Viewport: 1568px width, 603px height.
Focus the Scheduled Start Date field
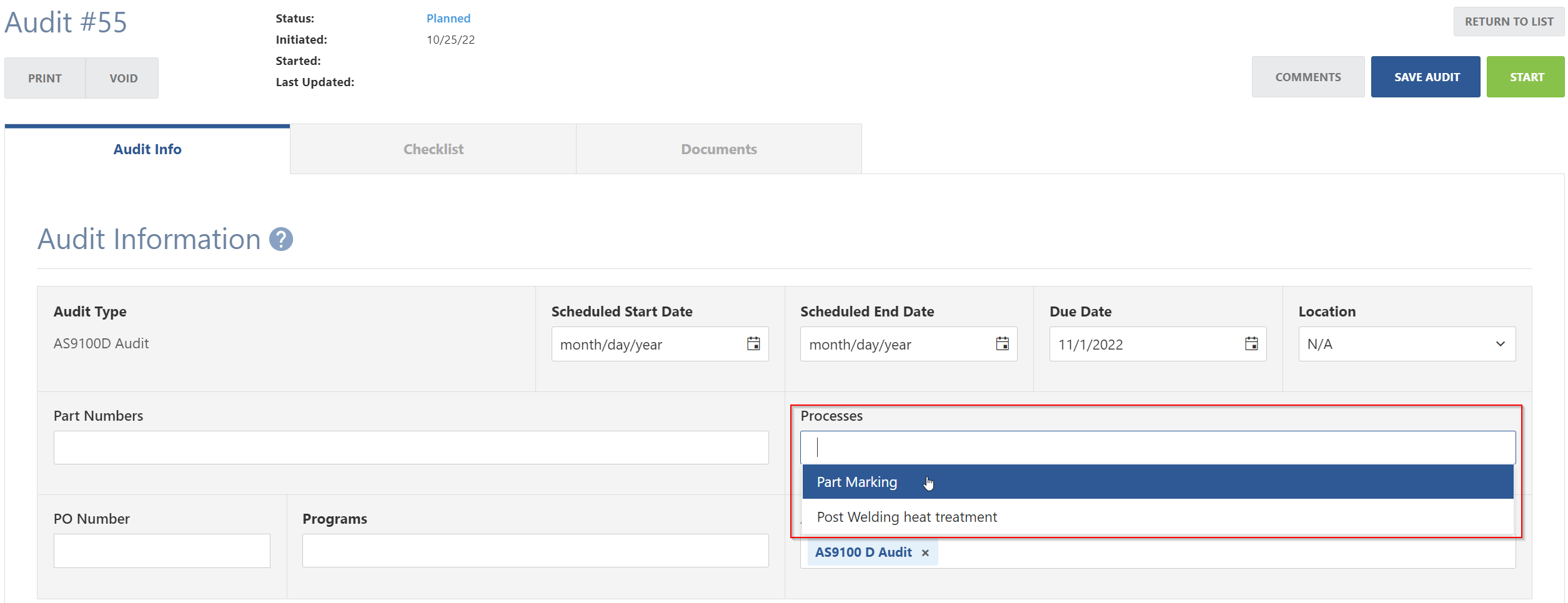(660, 344)
